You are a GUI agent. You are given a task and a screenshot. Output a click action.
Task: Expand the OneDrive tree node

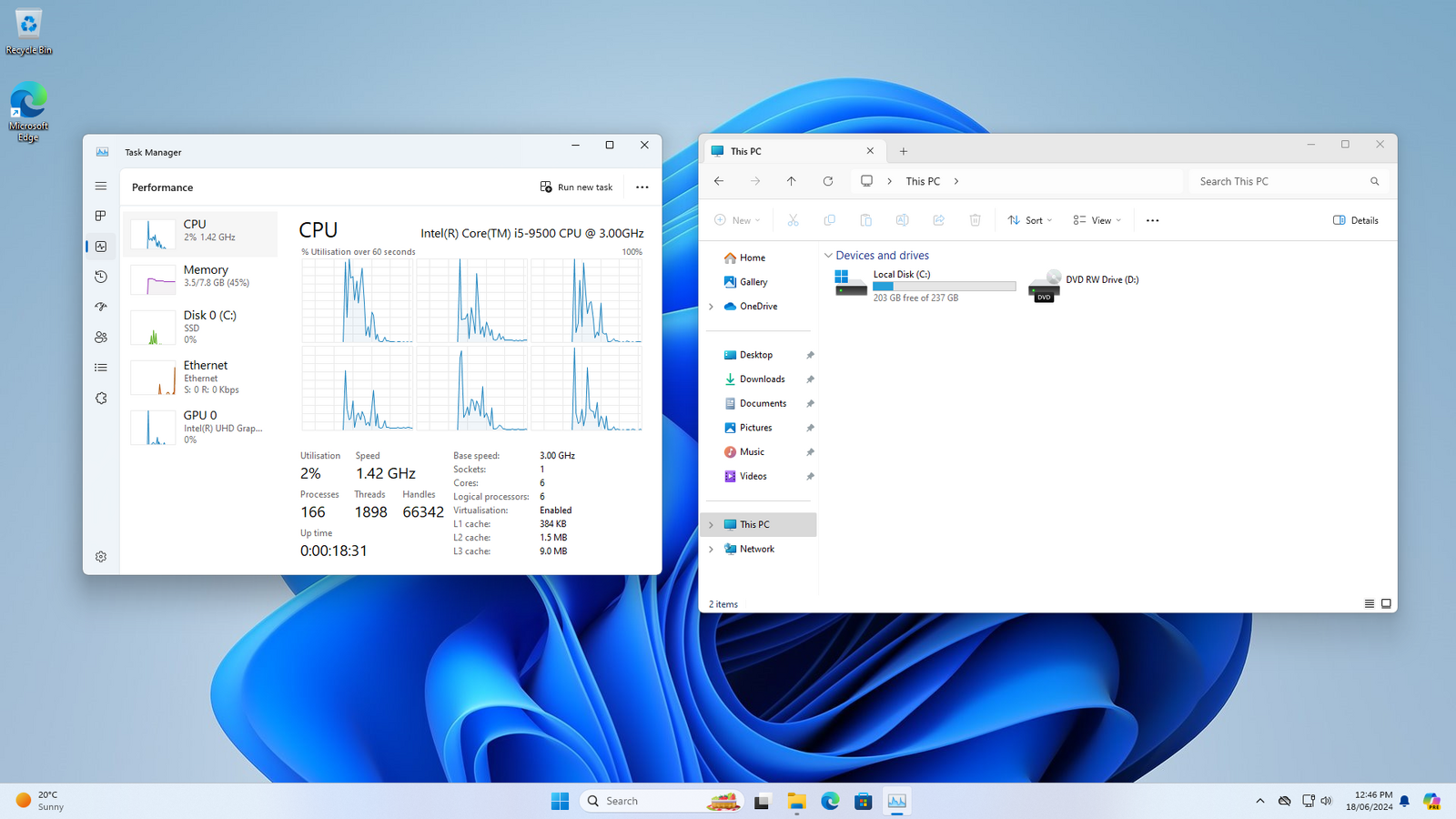(x=712, y=307)
